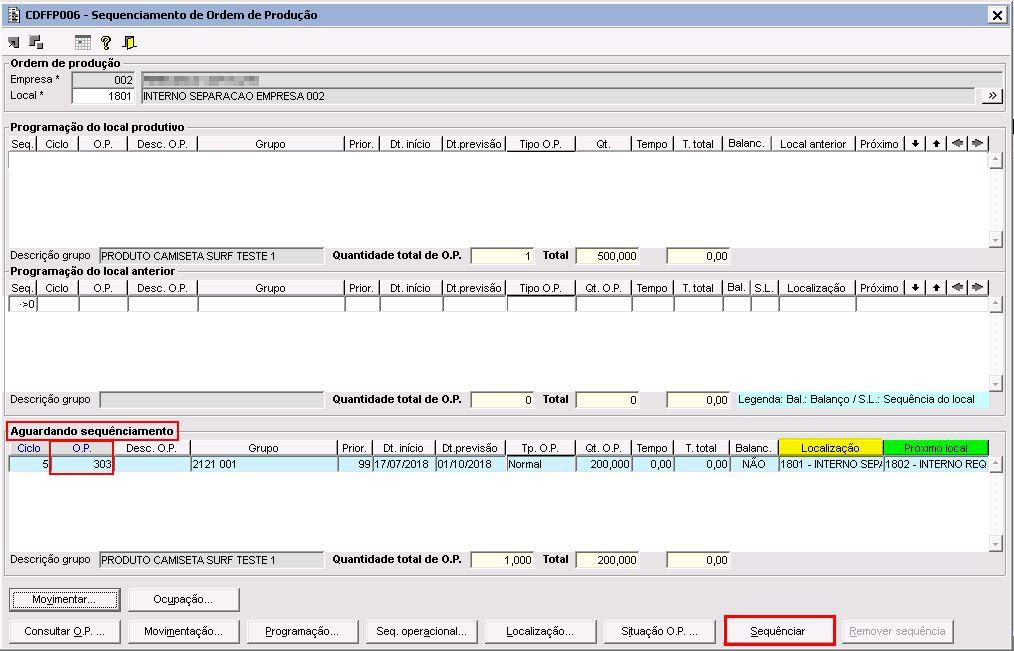This screenshot has height=651, width=1014.
Task: Click the Balanc. header in Programação do local produtivo
Action: pyautogui.click(x=746, y=144)
